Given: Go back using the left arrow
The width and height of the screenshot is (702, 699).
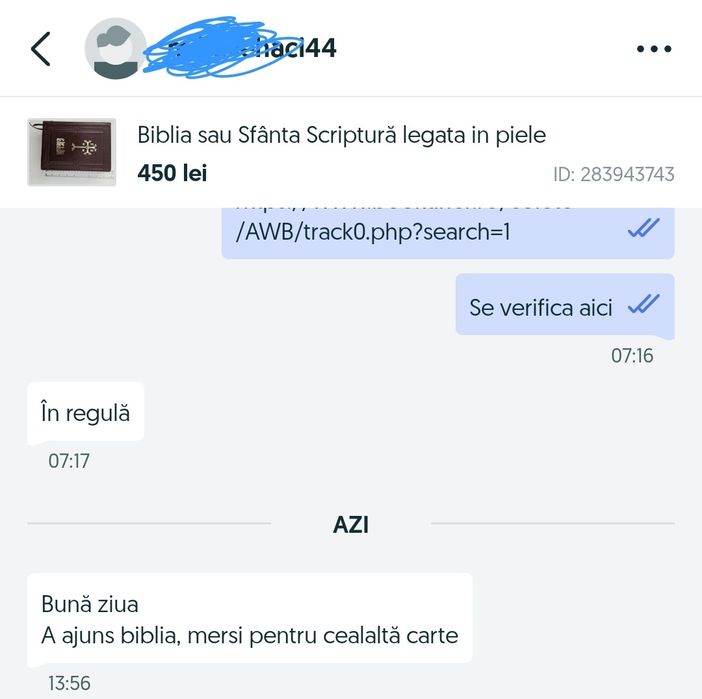Looking at the screenshot, I should coord(41,49).
